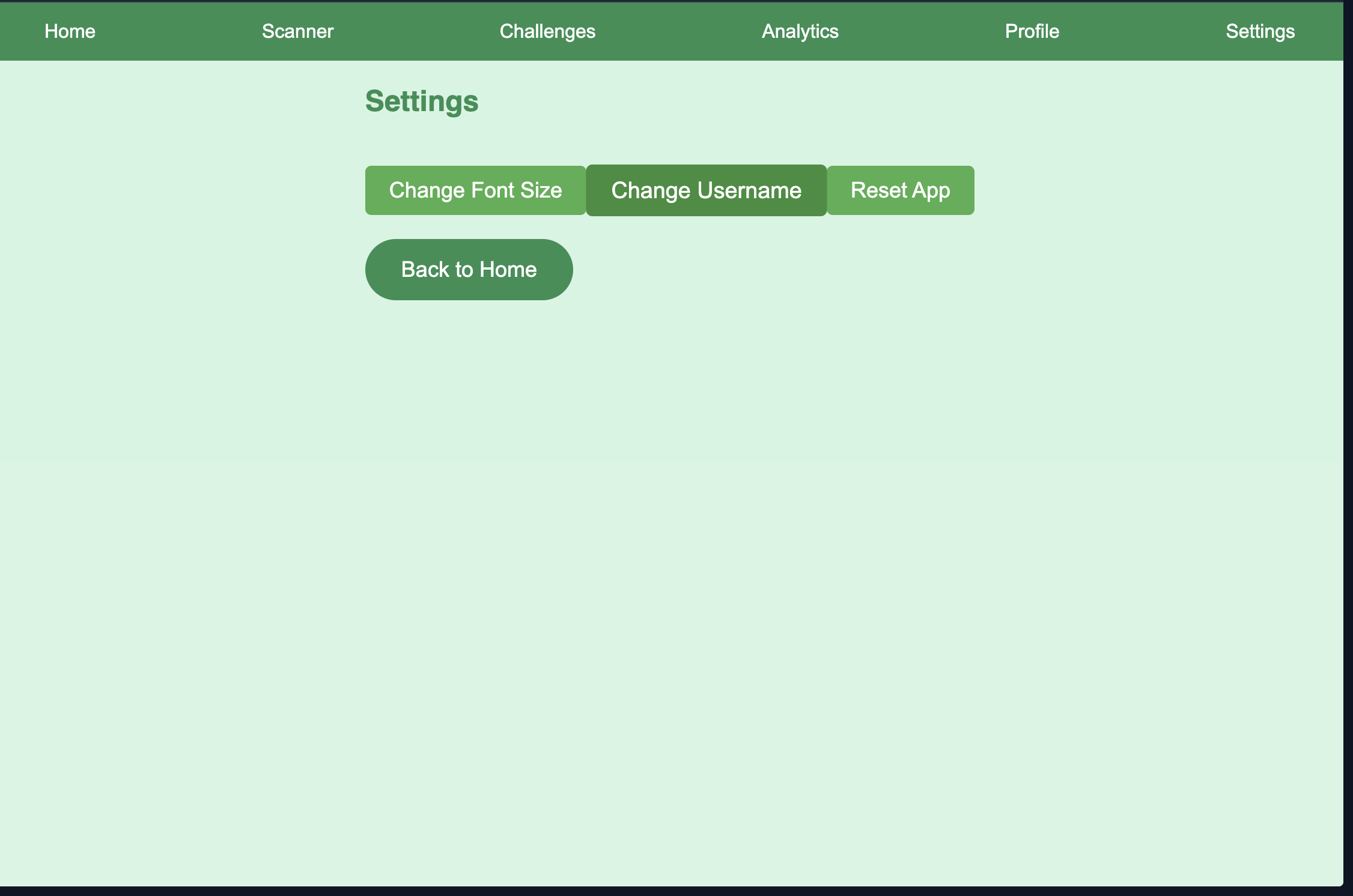Click the Reset App button

click(x=900, y=190)
